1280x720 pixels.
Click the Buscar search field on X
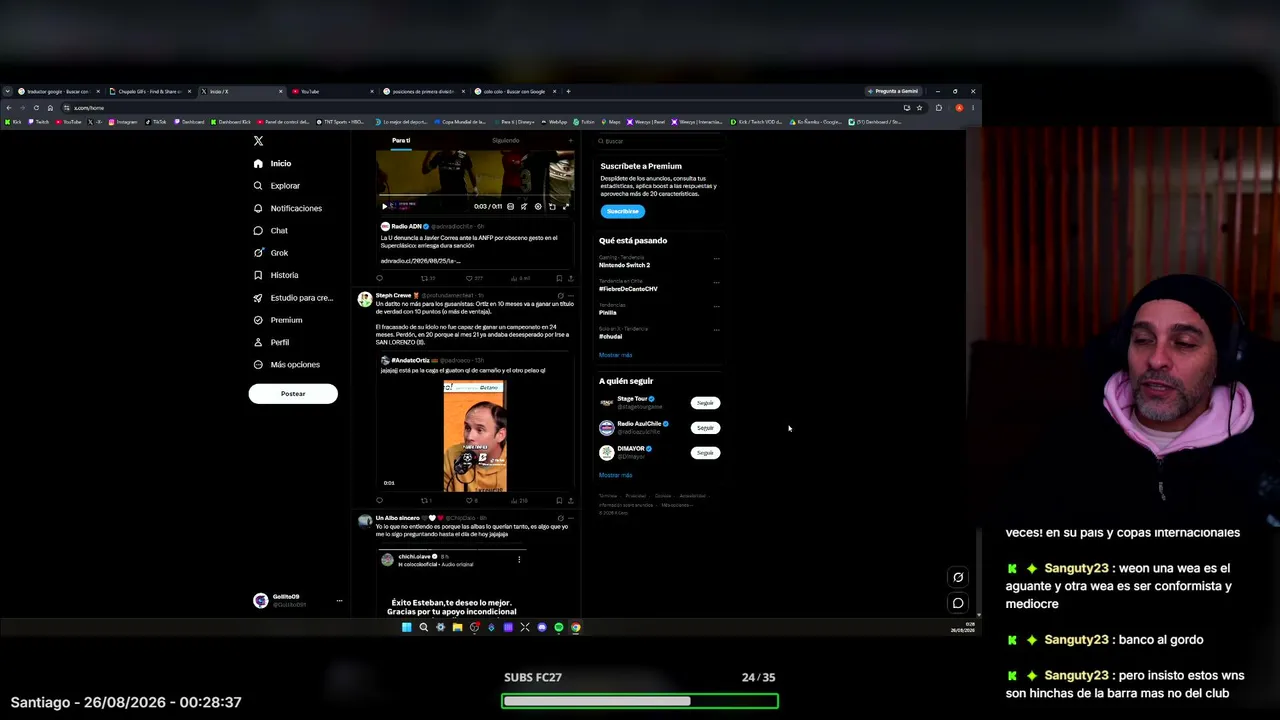[659, 141]
